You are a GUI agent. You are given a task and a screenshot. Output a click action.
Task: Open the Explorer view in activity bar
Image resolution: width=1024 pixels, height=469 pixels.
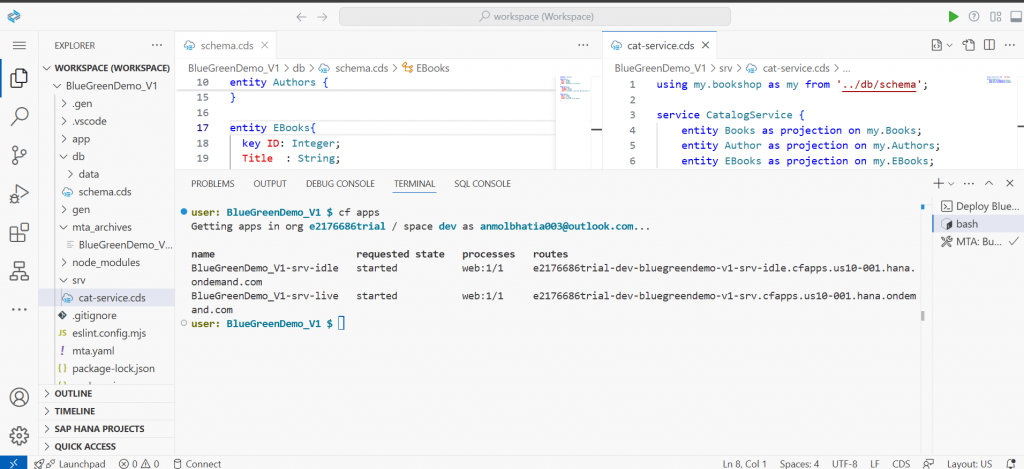point(20,78)
